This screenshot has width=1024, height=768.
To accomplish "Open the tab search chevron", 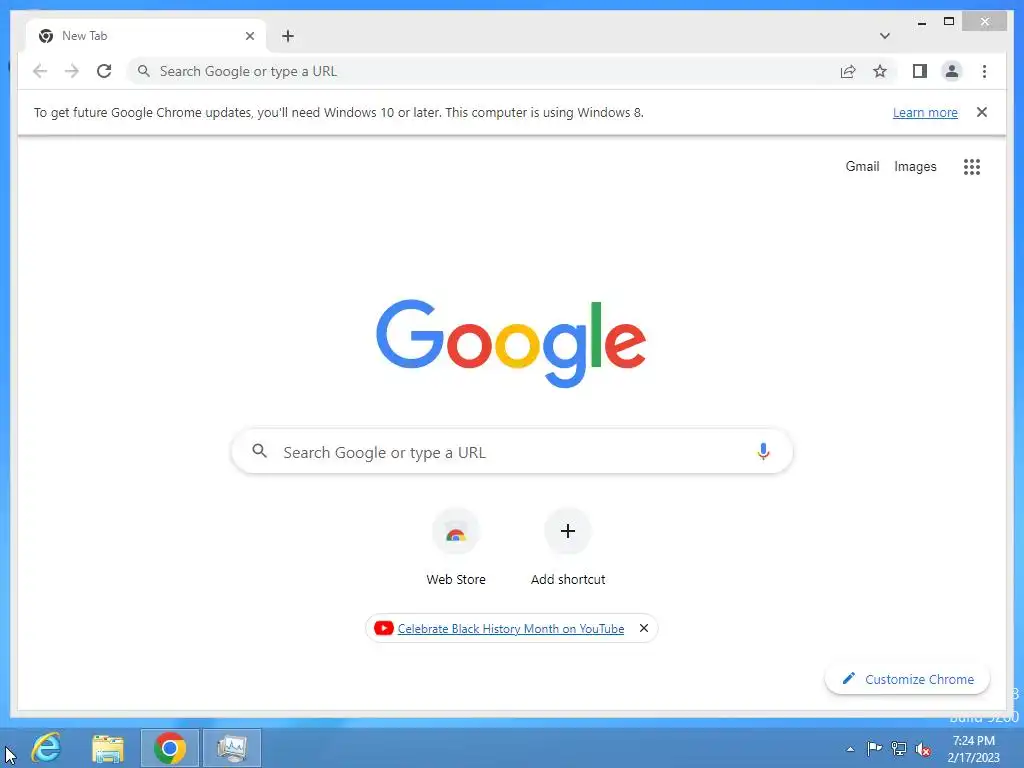I will (x=885, y=36).
